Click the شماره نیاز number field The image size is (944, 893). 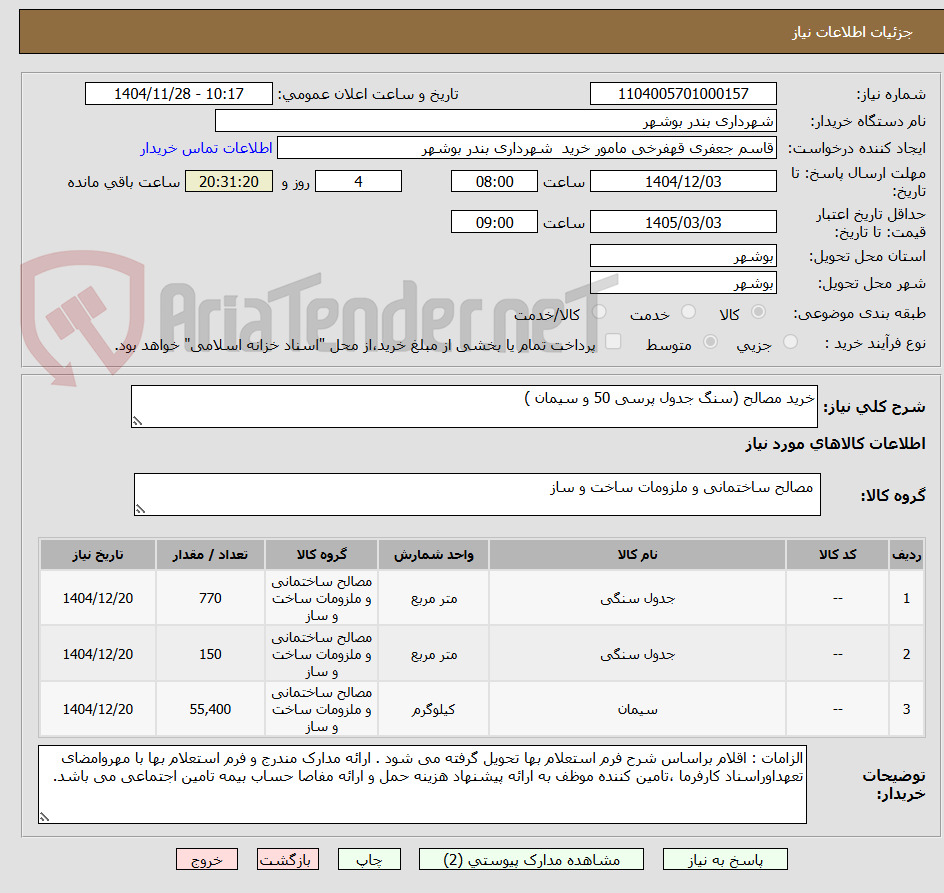coord(683,94)
